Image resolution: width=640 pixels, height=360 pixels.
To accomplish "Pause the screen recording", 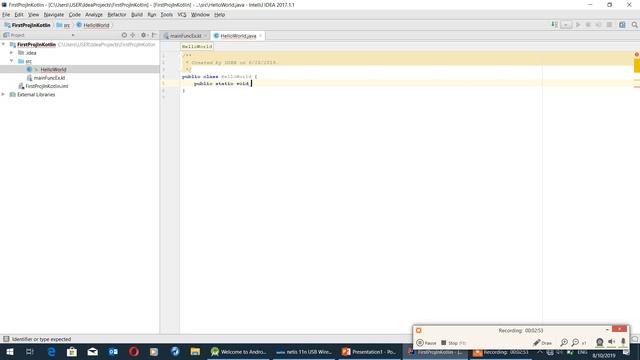I will [426, 343].
